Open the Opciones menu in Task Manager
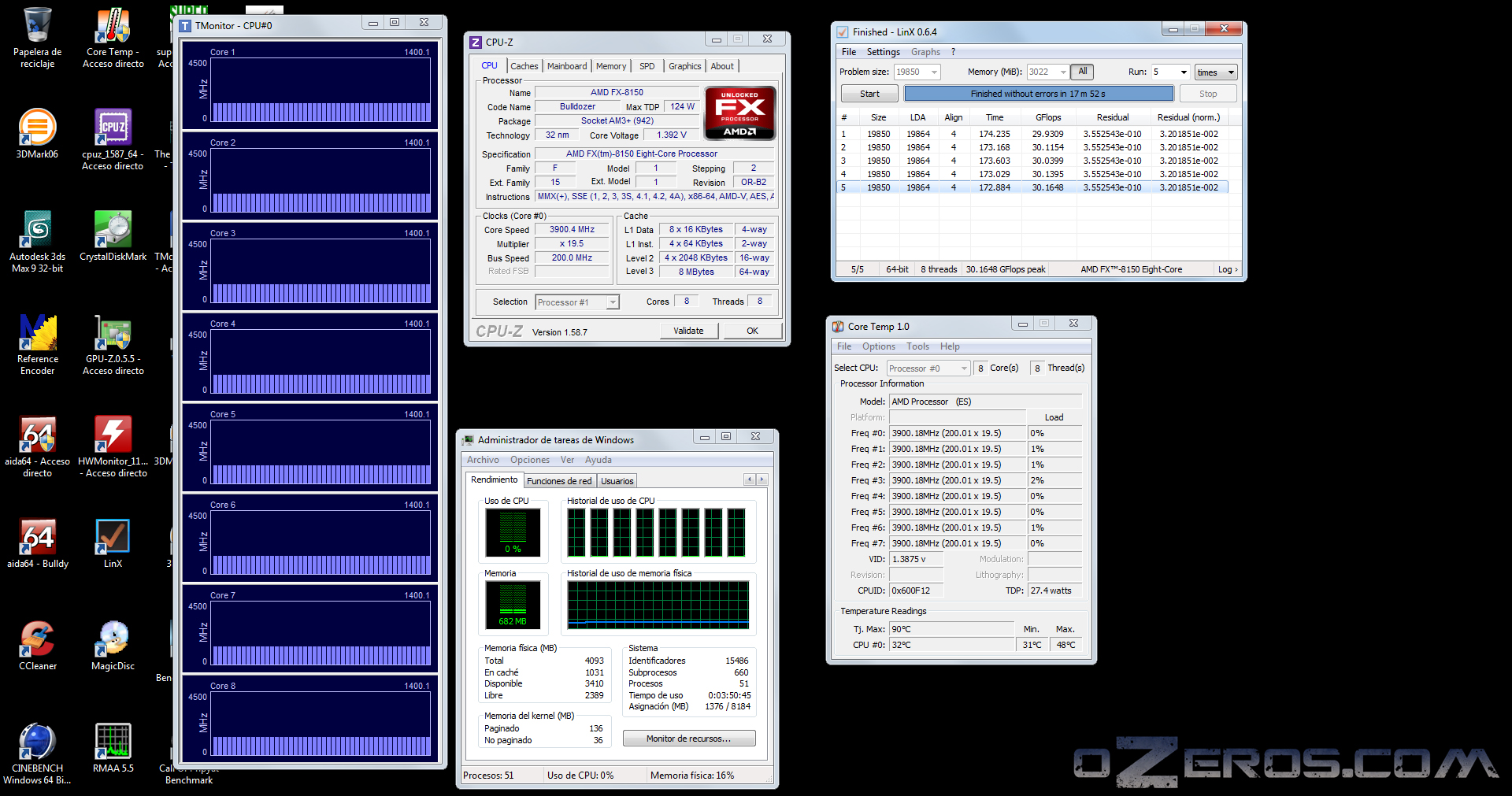Image resolution: width=1512 pixels, height=796 pixels. point(530,460)
